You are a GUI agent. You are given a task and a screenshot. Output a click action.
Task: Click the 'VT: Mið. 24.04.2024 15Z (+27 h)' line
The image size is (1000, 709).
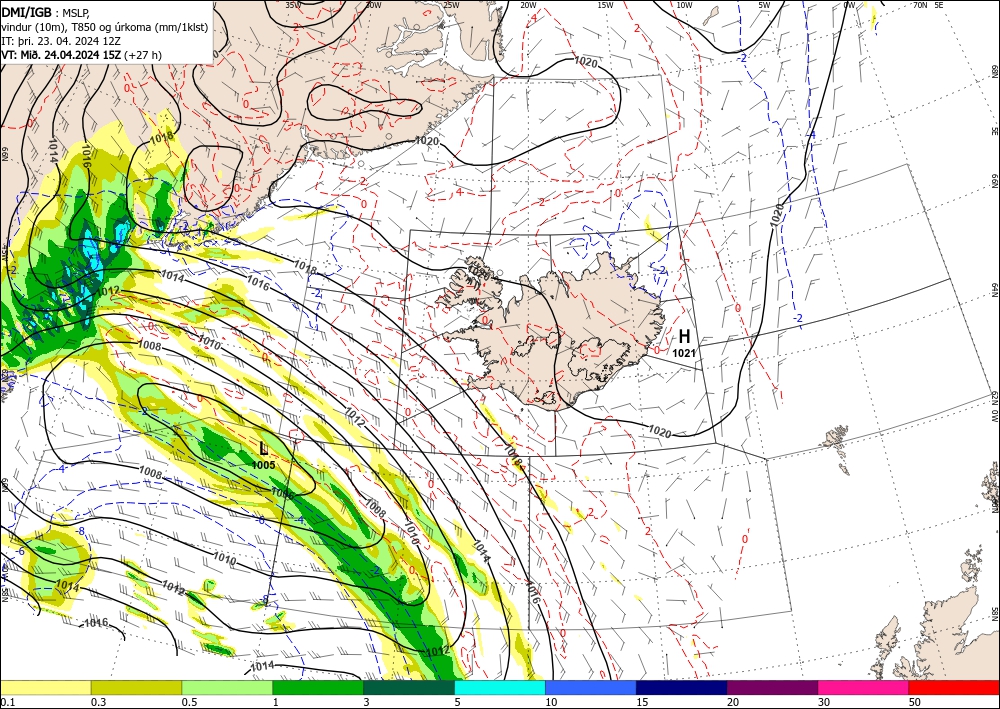pyautogui.click(x=82, y=55)
